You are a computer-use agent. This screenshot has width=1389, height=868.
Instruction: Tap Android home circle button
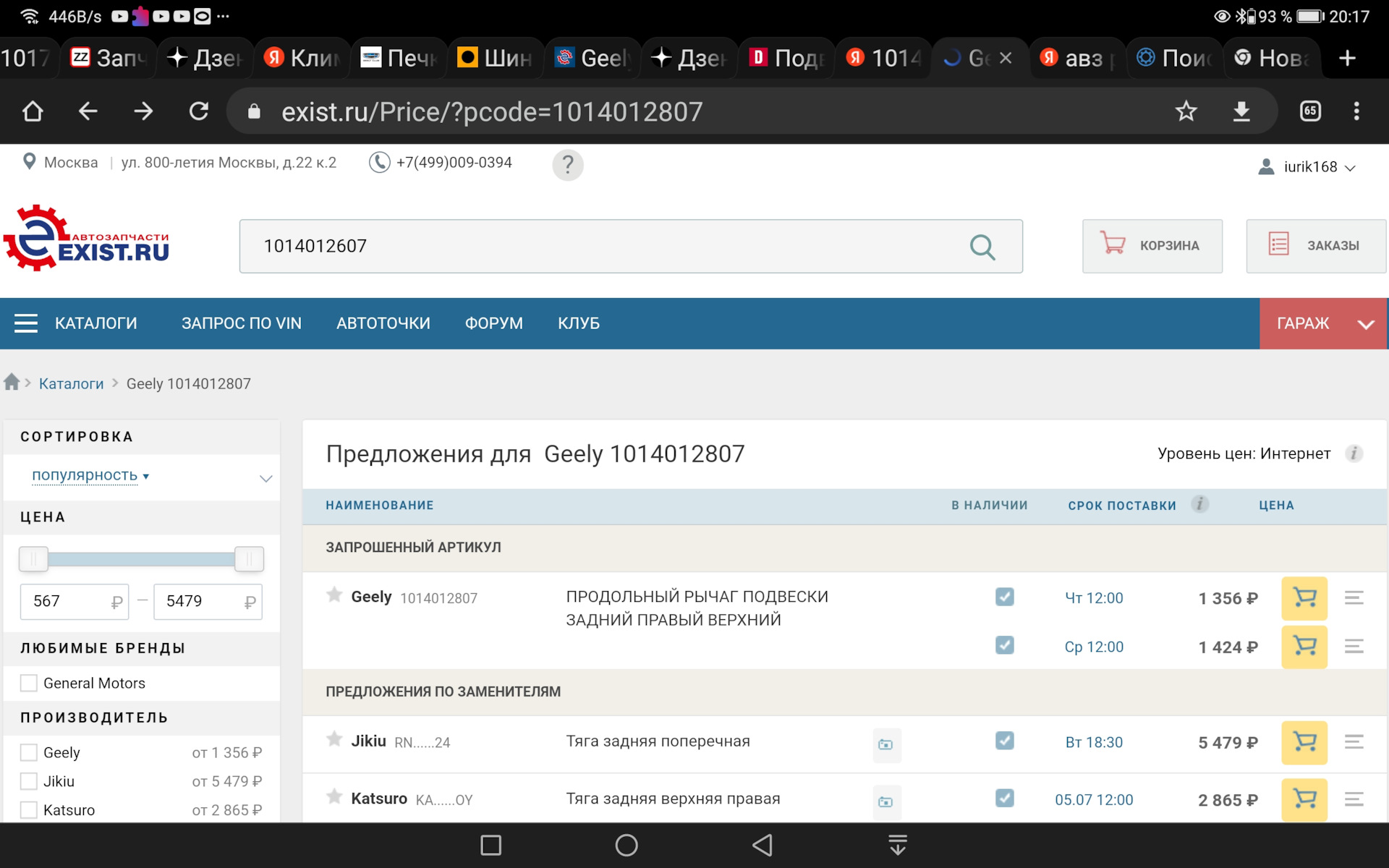click(626, 845)
